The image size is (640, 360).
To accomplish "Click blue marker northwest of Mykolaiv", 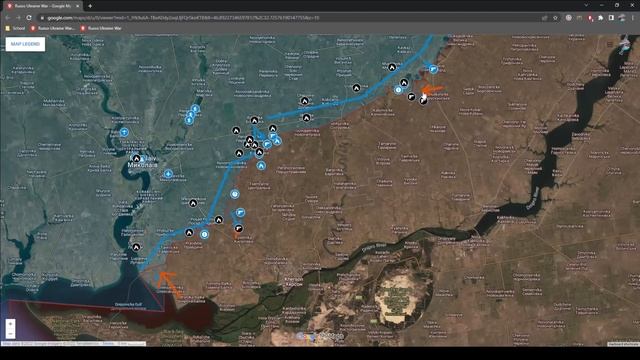I will click(x=124, y=132).
